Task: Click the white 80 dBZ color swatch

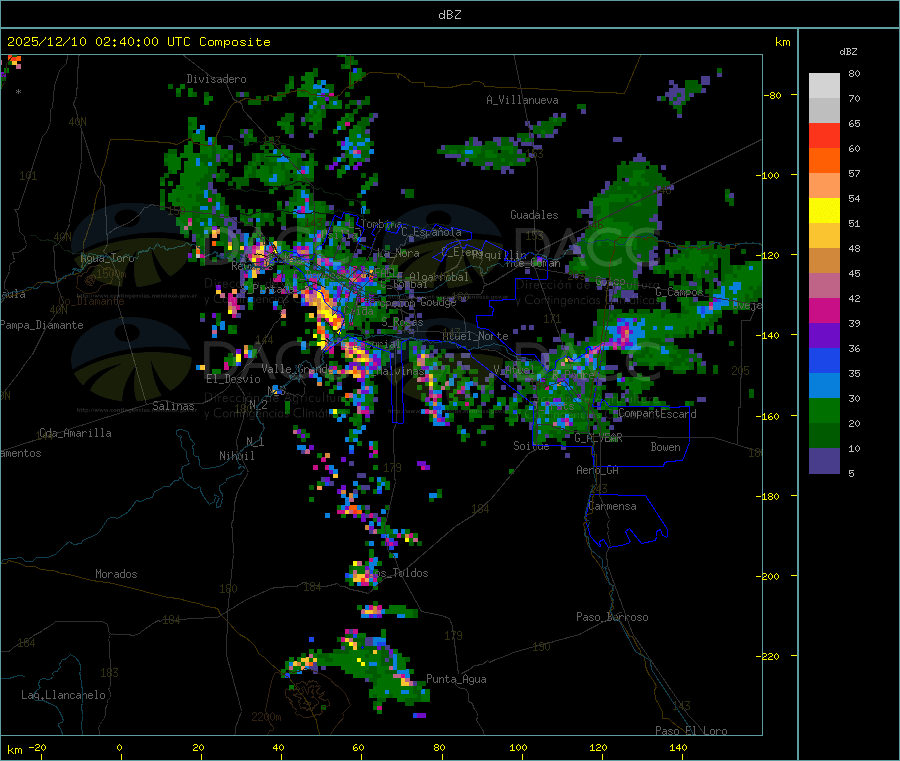Action: tap(824, 86)
